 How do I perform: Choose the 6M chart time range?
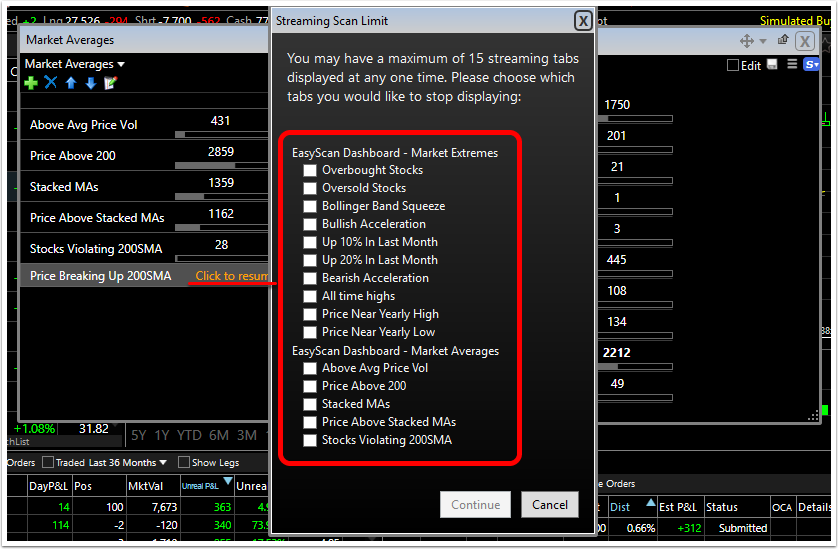click(x=219, y=436)
